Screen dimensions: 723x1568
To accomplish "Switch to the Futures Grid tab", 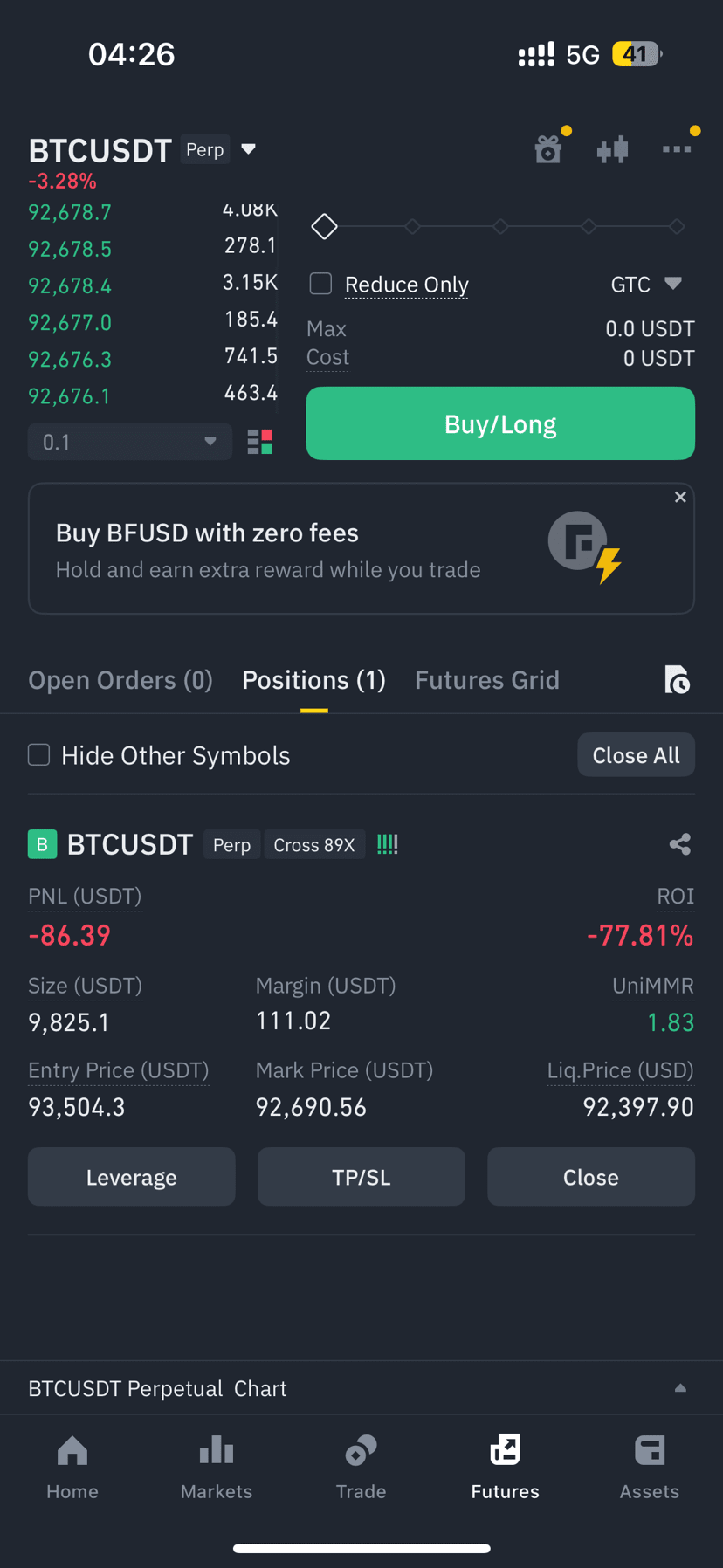I will tap(487, 680).
